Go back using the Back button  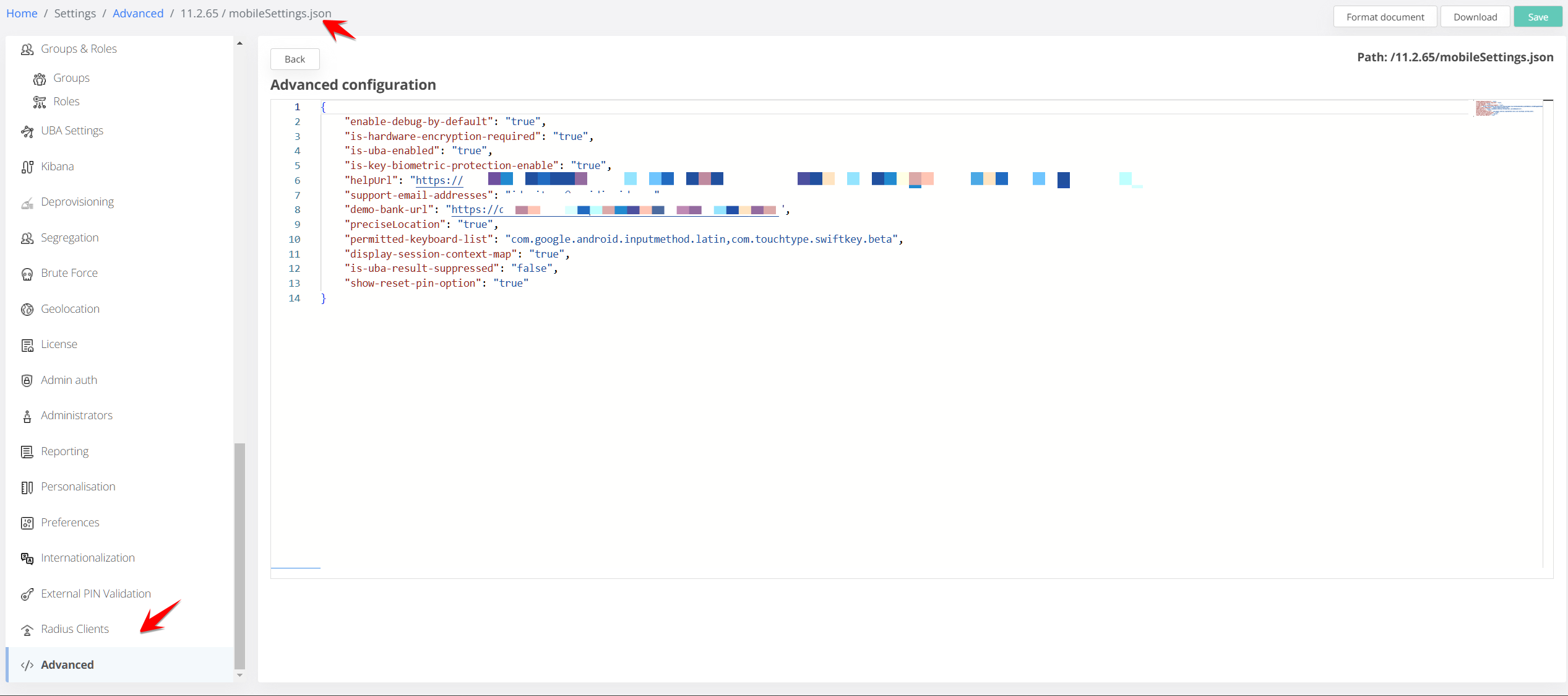click(x=295, y=59)
